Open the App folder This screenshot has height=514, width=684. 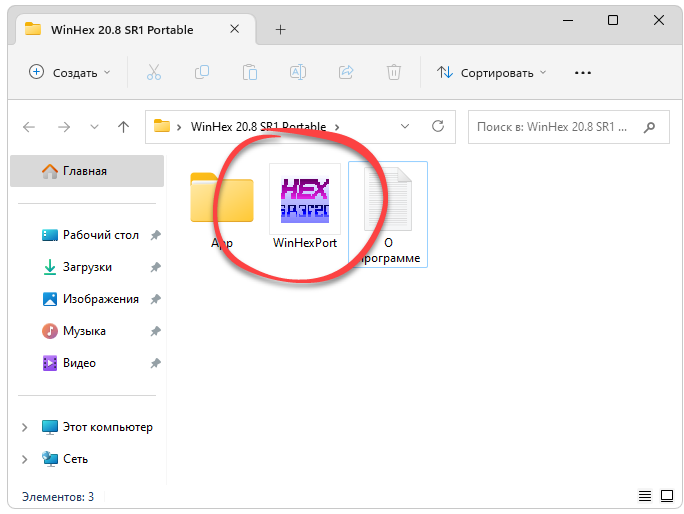pos(222,208)
